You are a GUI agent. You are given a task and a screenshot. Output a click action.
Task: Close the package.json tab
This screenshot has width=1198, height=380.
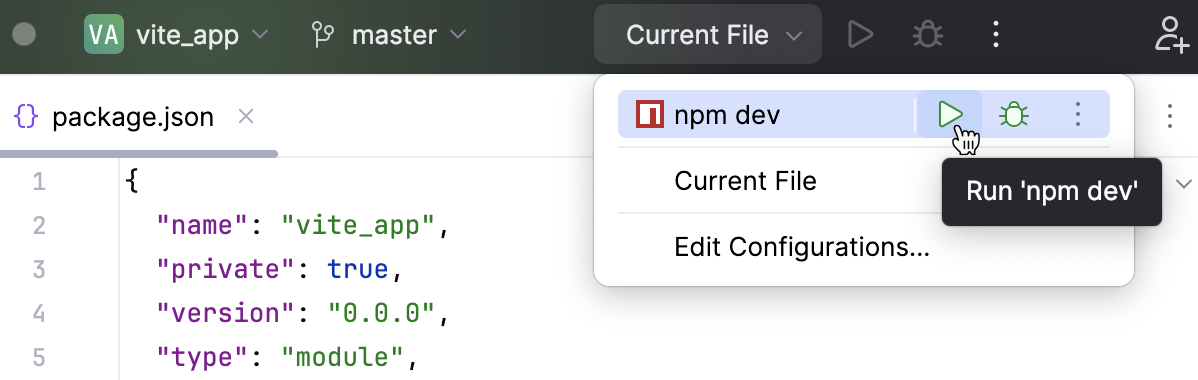tap(245, 117)
